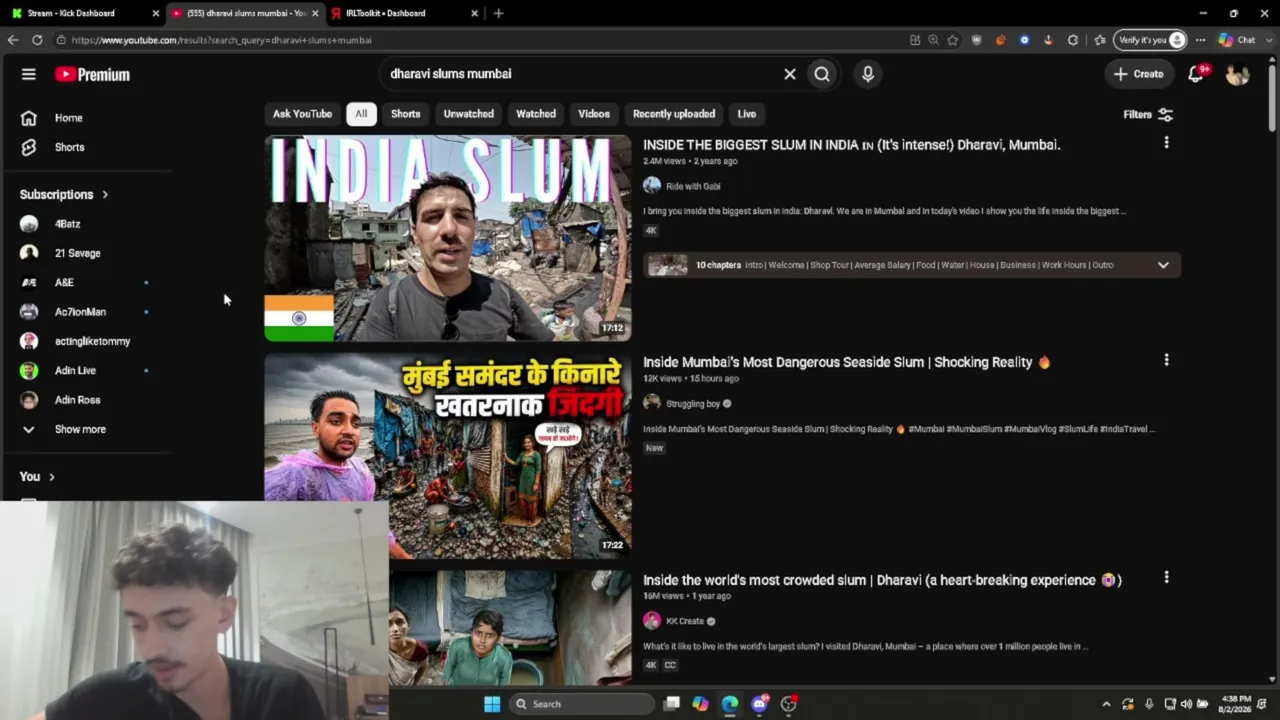Viewport: 1280px width, 720px height.
Task: Show hidden system tray icons
Action: 1106,704
